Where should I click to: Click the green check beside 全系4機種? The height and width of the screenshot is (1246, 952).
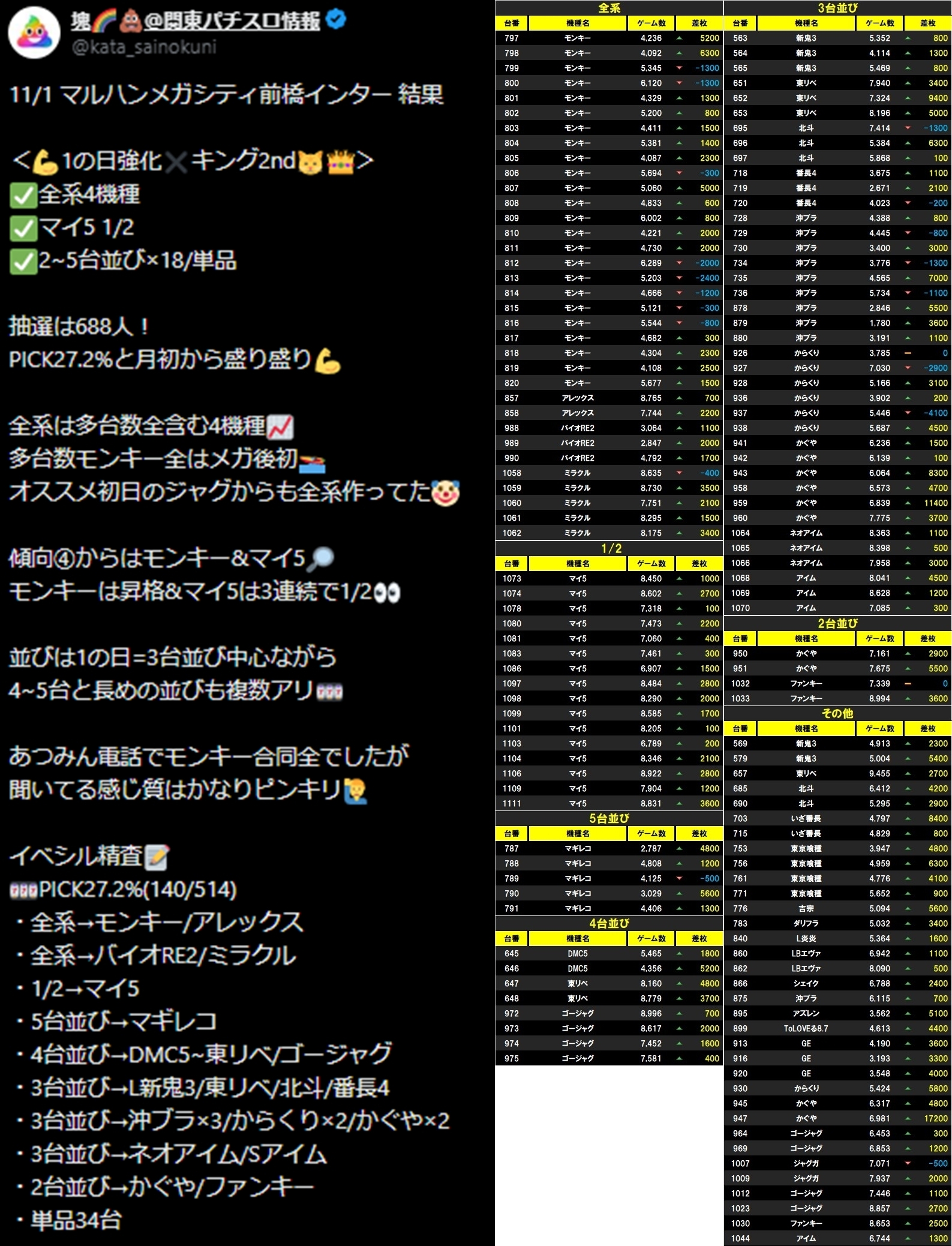click(23, 195)
